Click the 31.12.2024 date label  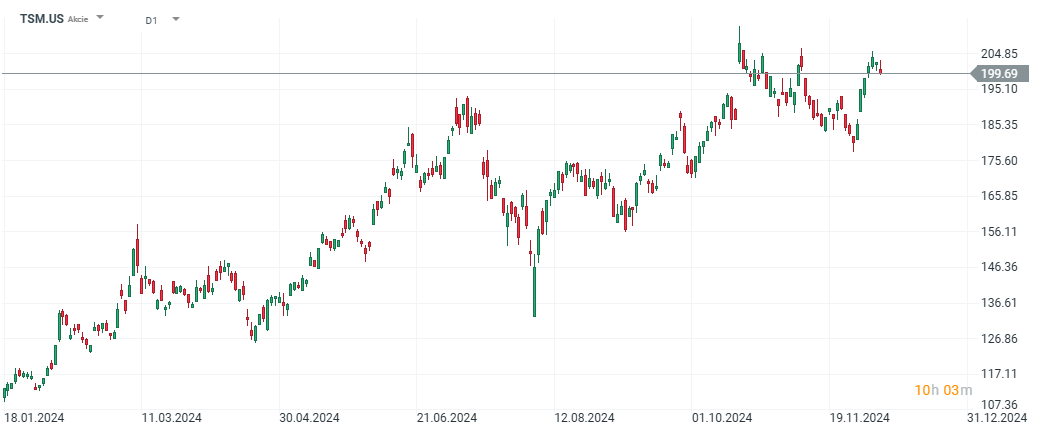tap(999, 417)
